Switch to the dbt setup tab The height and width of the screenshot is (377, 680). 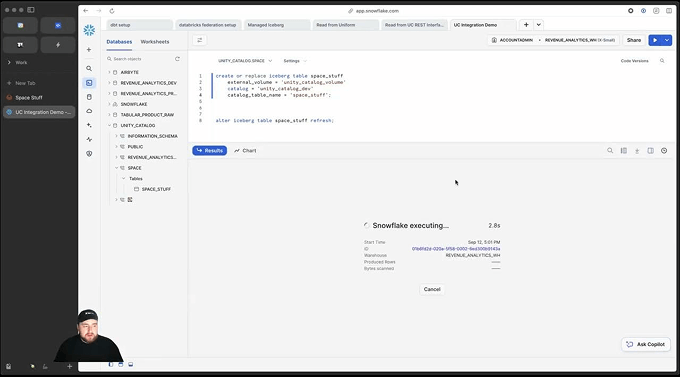pyautogui.click(x=139, y=25)
